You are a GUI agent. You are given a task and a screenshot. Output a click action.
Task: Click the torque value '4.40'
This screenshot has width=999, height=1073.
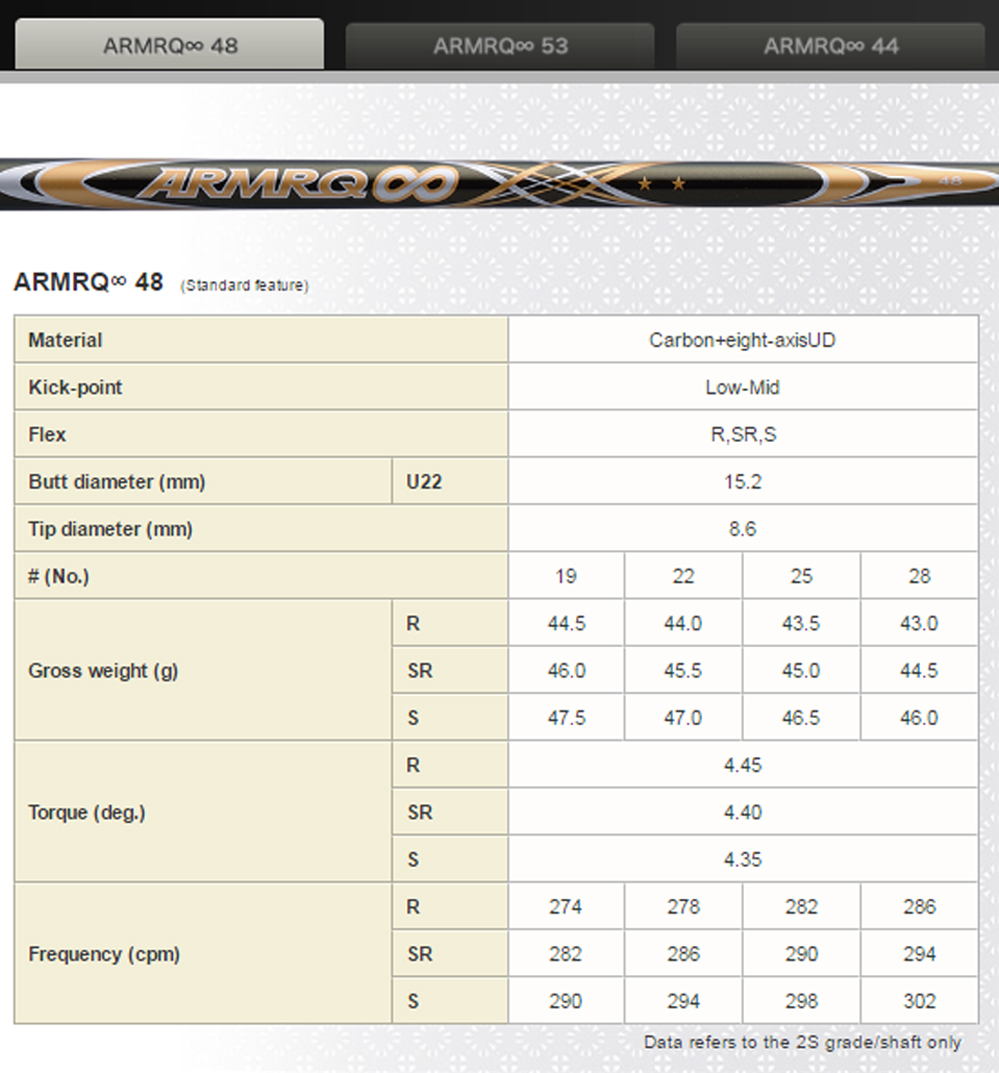(742, 812)
